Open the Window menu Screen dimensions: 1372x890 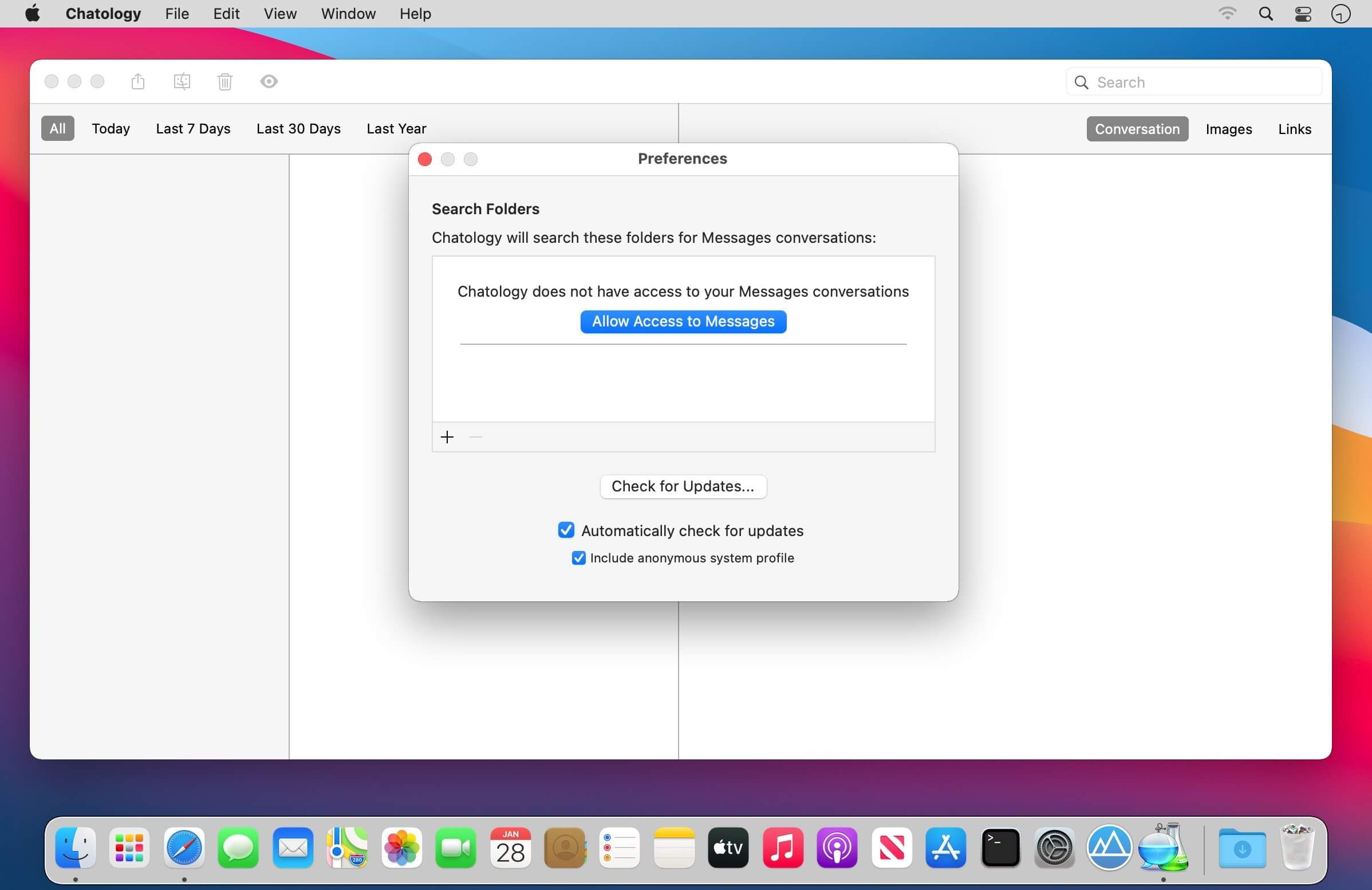[348, 13]
